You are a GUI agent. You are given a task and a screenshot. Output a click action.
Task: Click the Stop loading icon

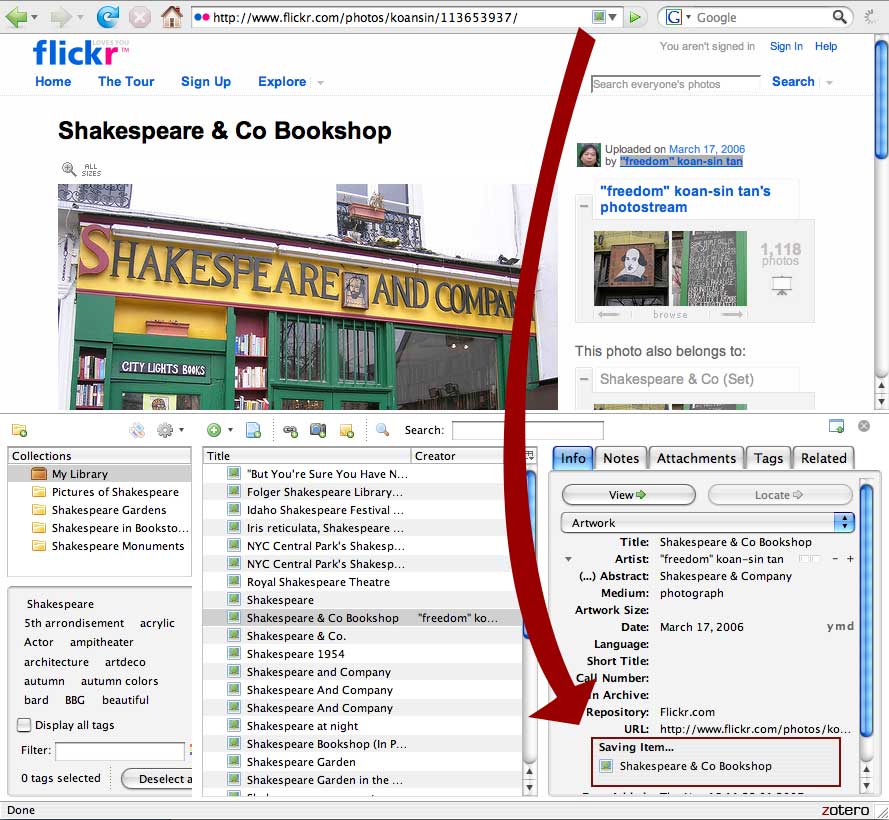139,17
